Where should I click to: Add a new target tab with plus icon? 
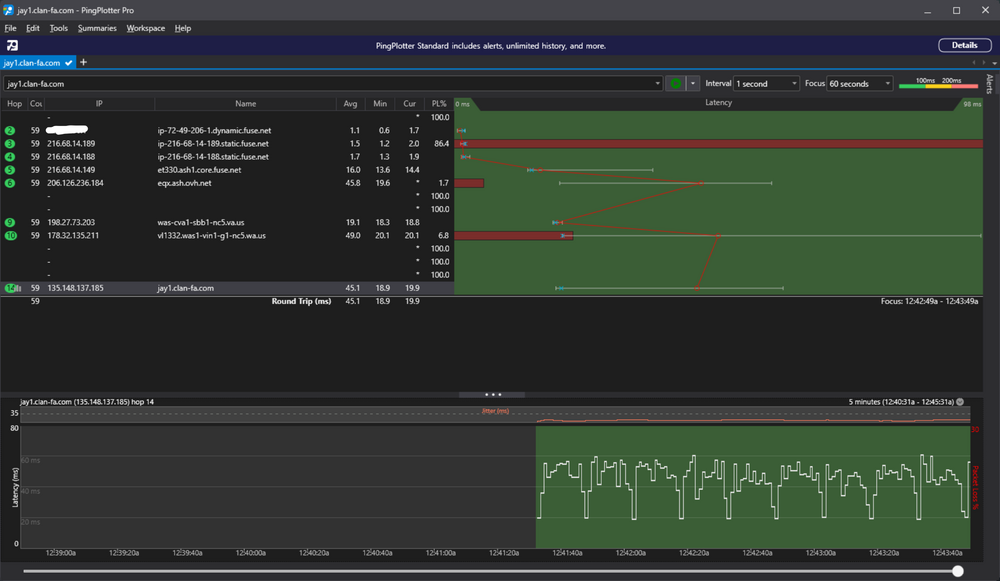point(83,62)
